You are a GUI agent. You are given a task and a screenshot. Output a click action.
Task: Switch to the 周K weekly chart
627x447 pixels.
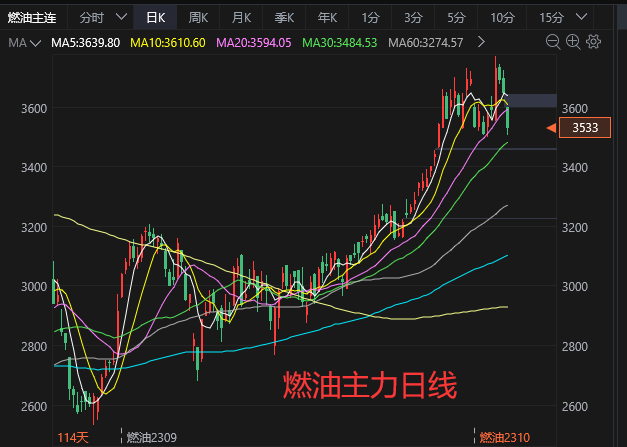(198, 18)
